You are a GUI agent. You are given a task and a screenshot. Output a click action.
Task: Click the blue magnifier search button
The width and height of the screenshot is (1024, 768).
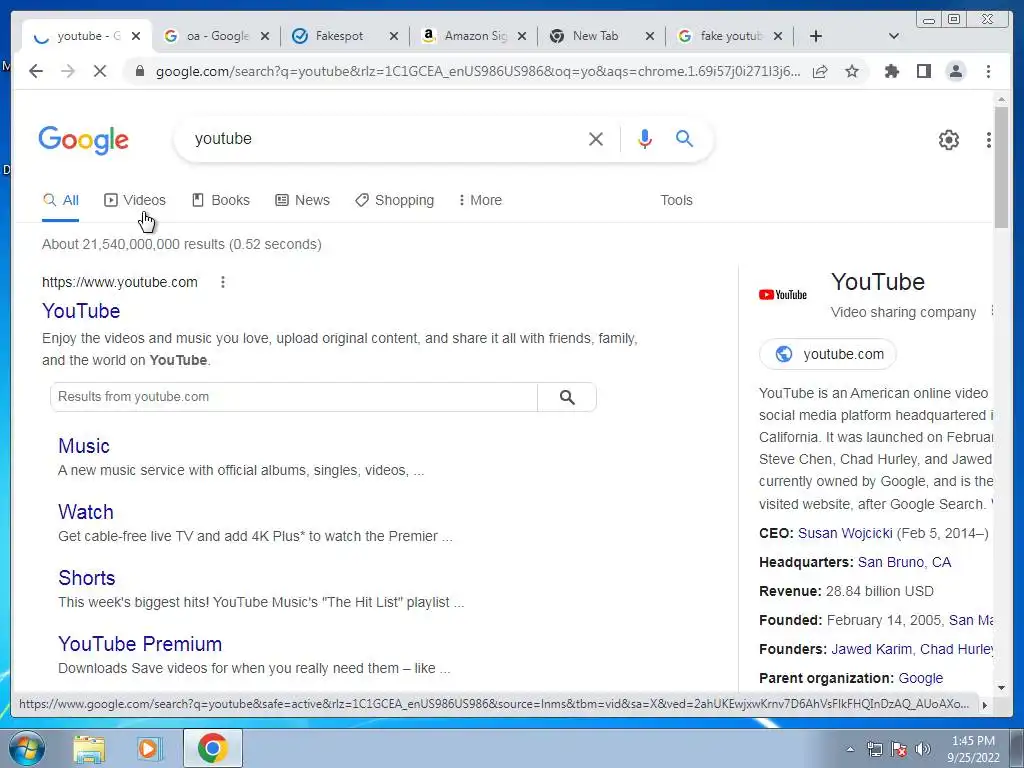(684, 138)
